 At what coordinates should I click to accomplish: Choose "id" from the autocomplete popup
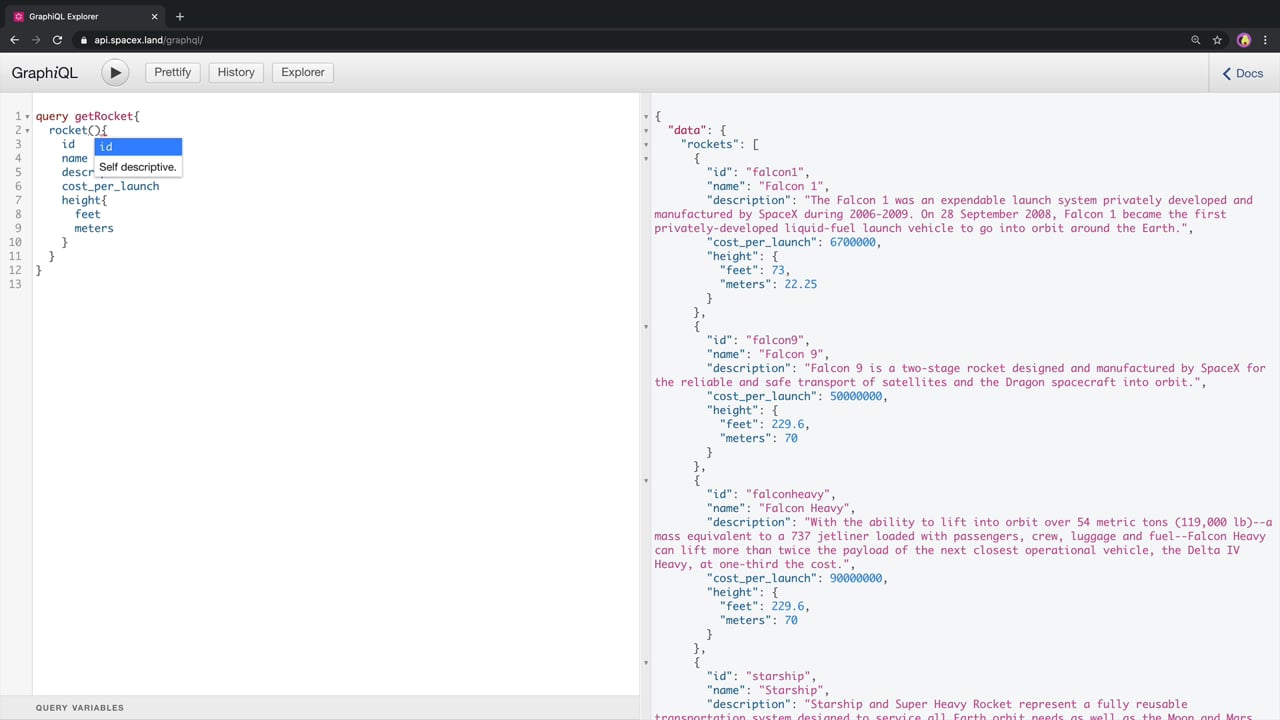click(x=138, y=147)
